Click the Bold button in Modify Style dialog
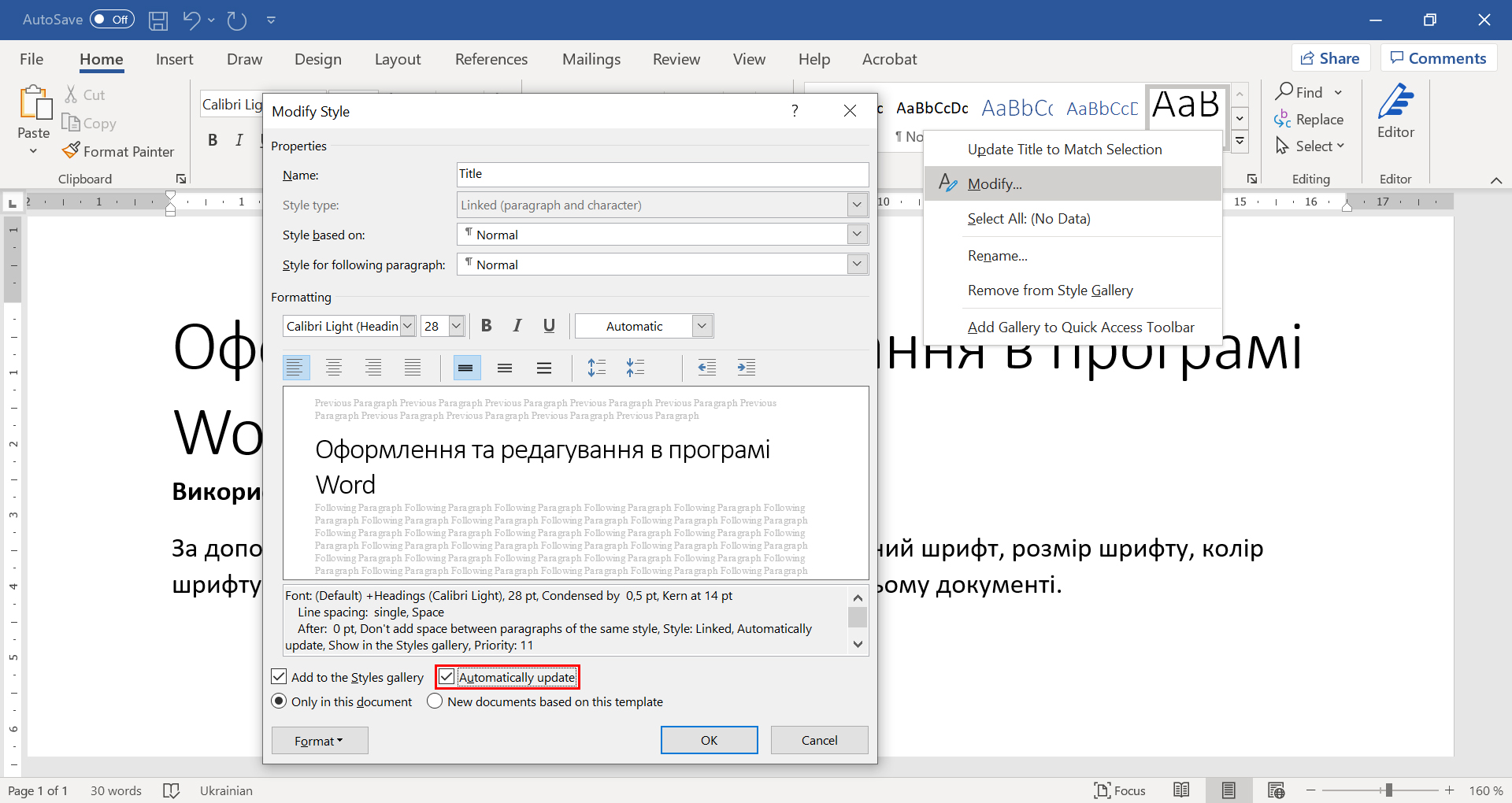Image resolution: width=1512 pixels, height=803 pixels. coord(487,326)
